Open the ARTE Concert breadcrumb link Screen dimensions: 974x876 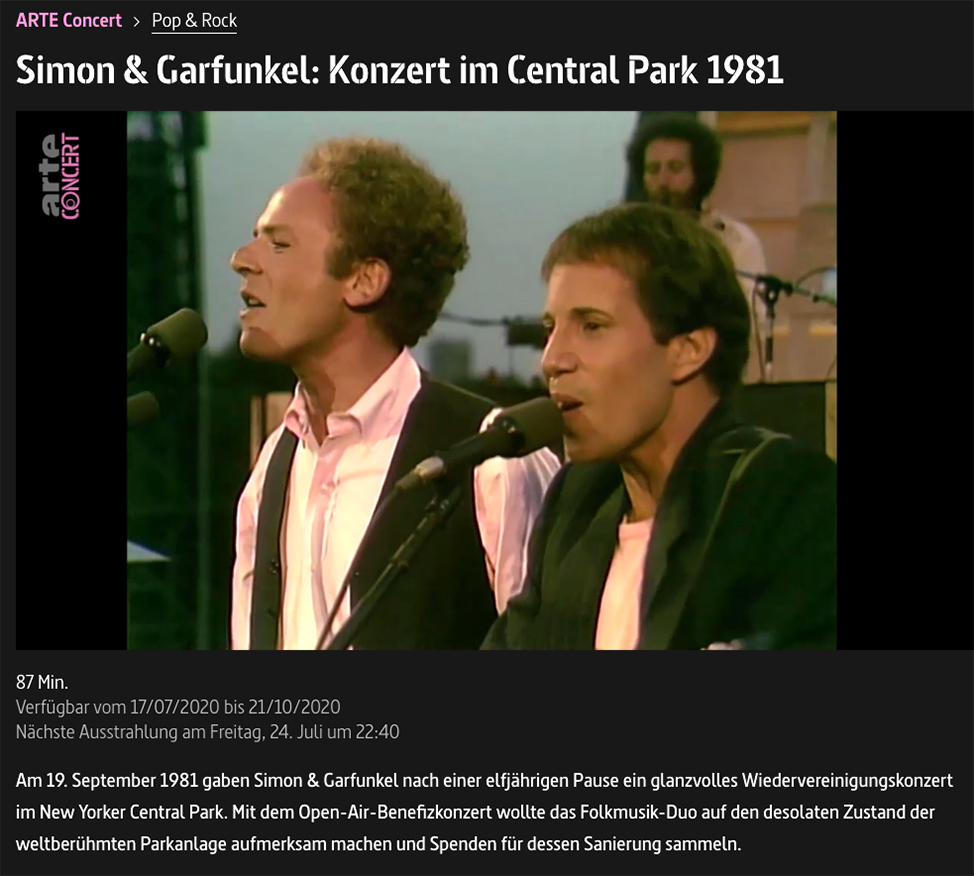coord(68,21)
